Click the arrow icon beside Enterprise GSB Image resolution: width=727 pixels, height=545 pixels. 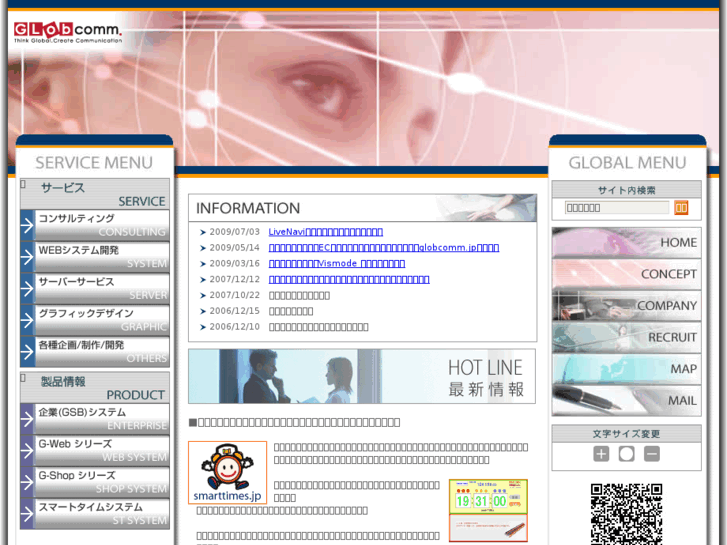[27, 419]
